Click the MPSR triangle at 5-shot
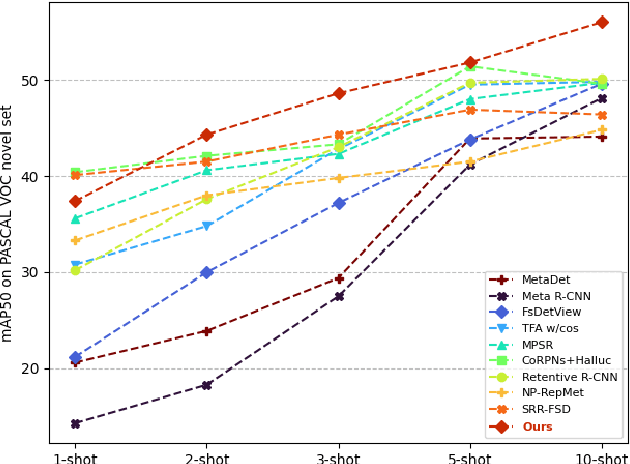Image resolution: width=630 pixels, height=464 pixels. (470, 100)
